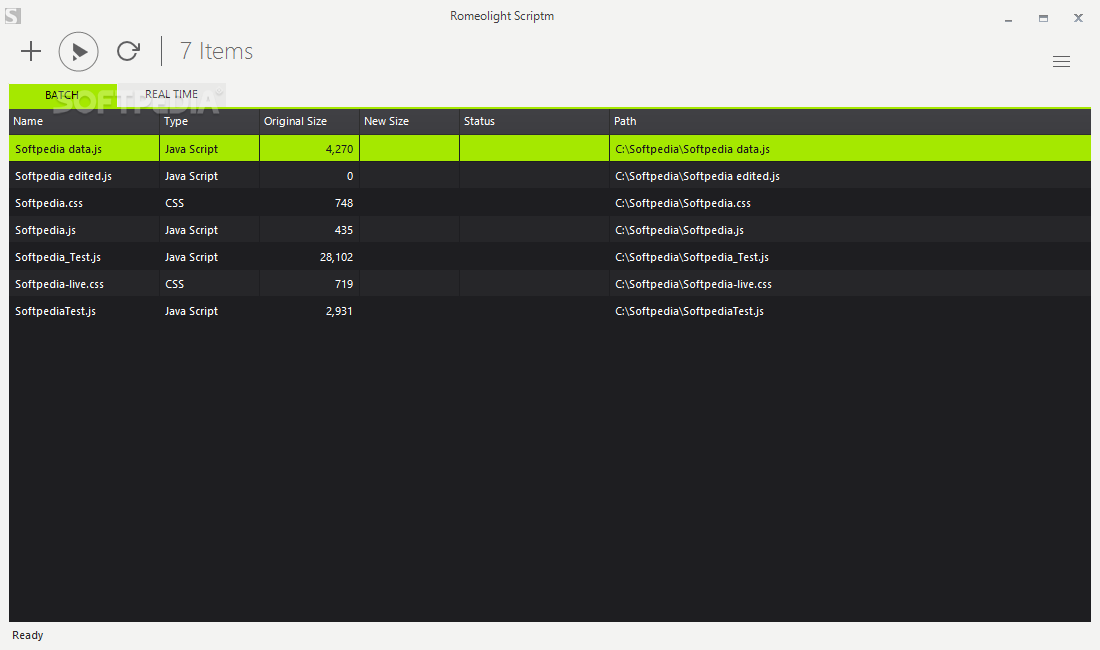
Task: Select the Softpedia-live.css file name
Action: pos(60,284)
